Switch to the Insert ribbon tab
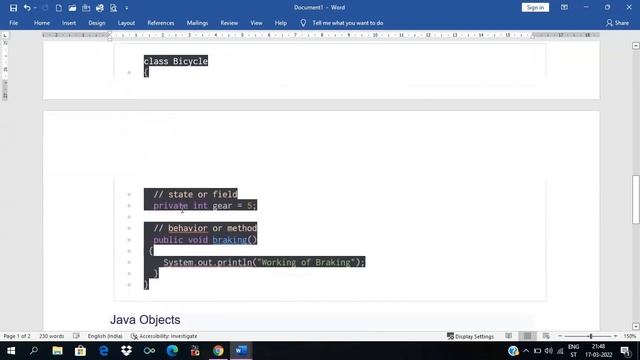 pos(69,23)
